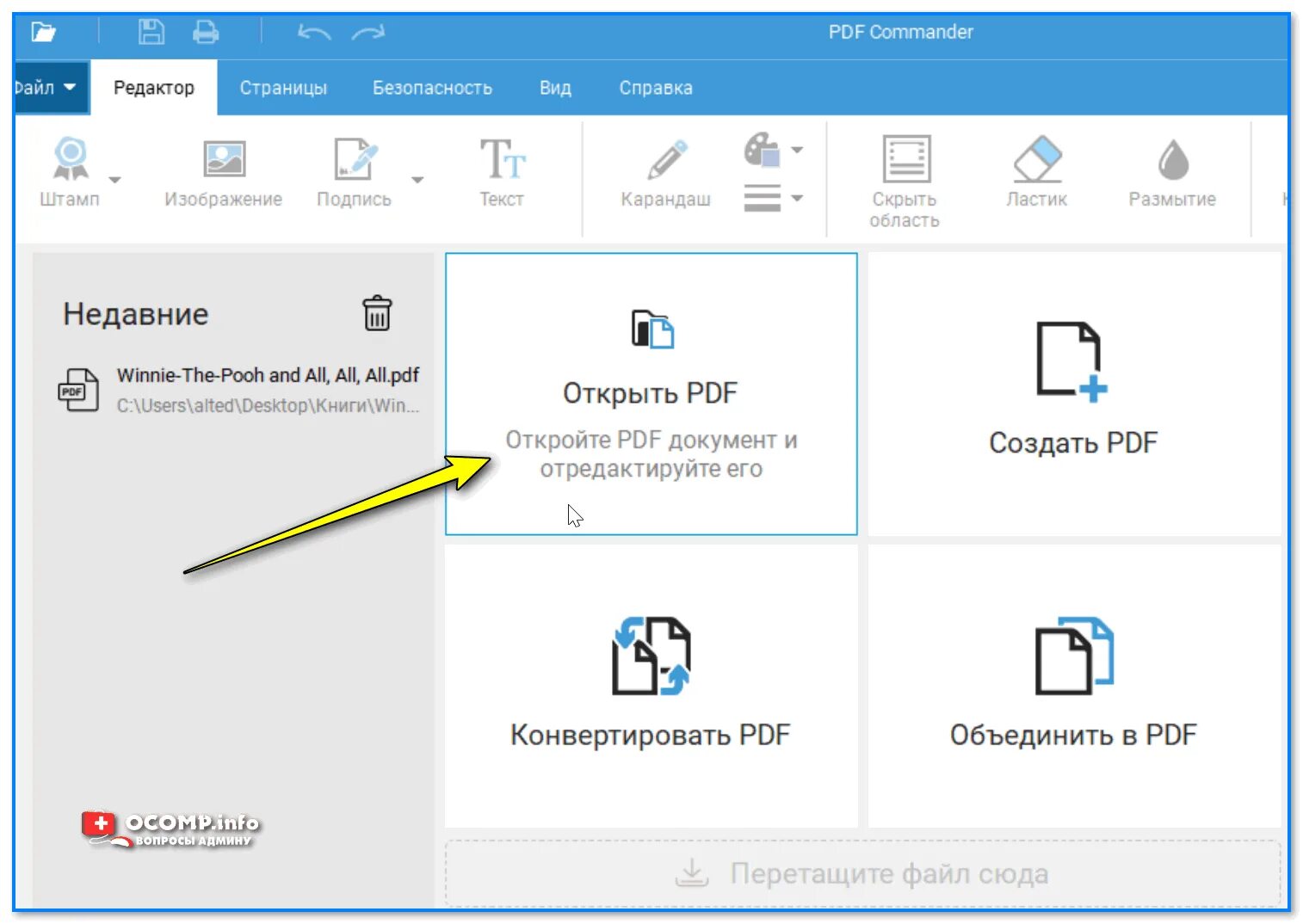
Task: Expand the Подпись dropdown arrow
Action: [x=417, y=180]
